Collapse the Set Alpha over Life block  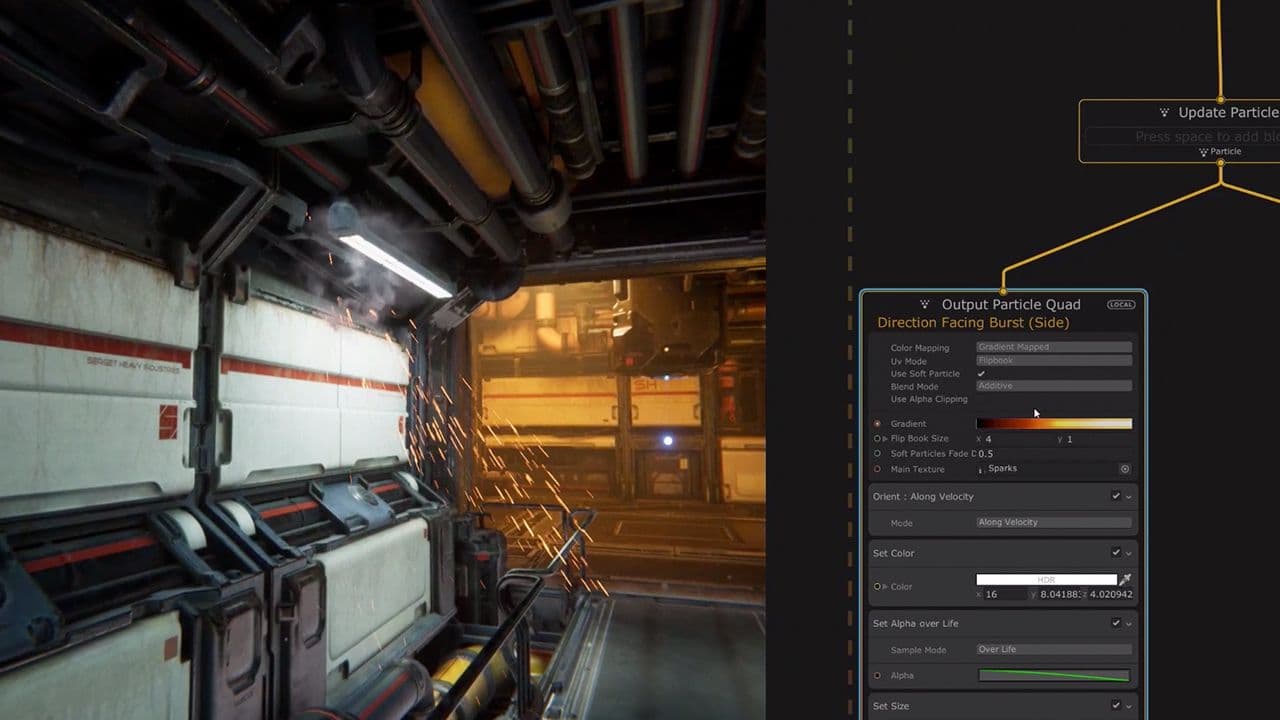pos(1129,624)
